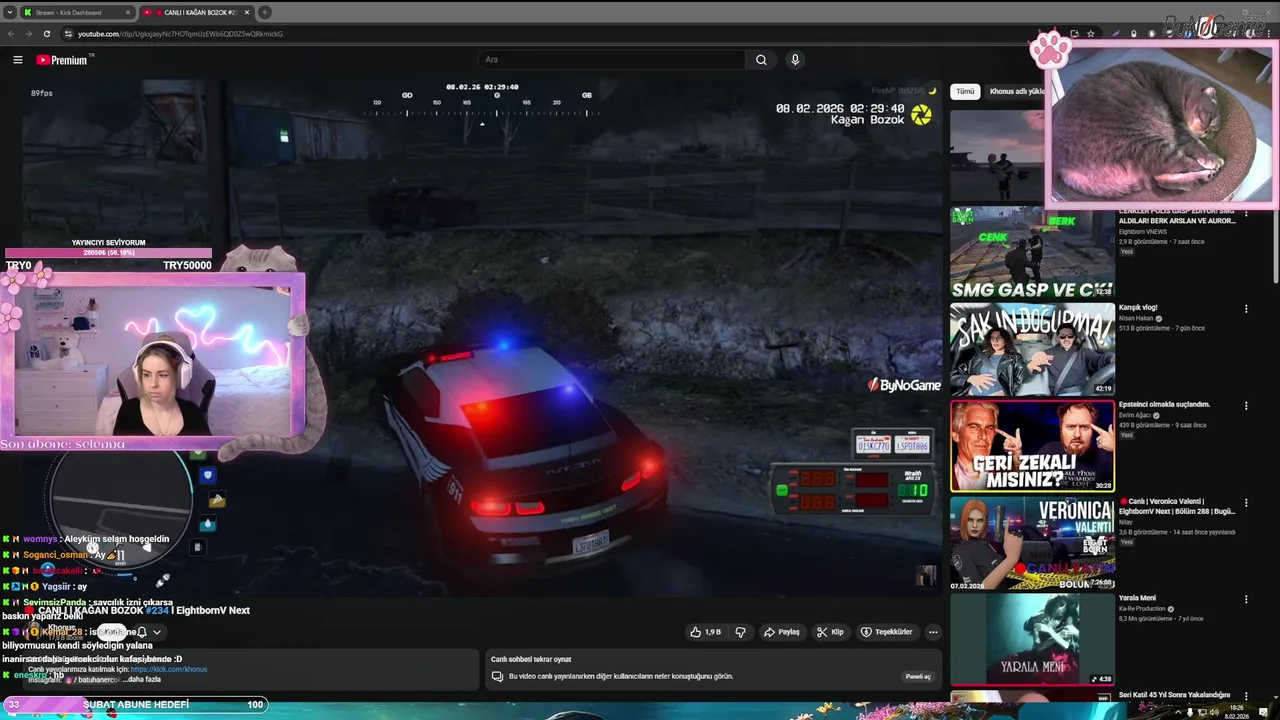Open options menu for 'Yarala Meni' video
1280x720 pixels.
coord(1246,599)
